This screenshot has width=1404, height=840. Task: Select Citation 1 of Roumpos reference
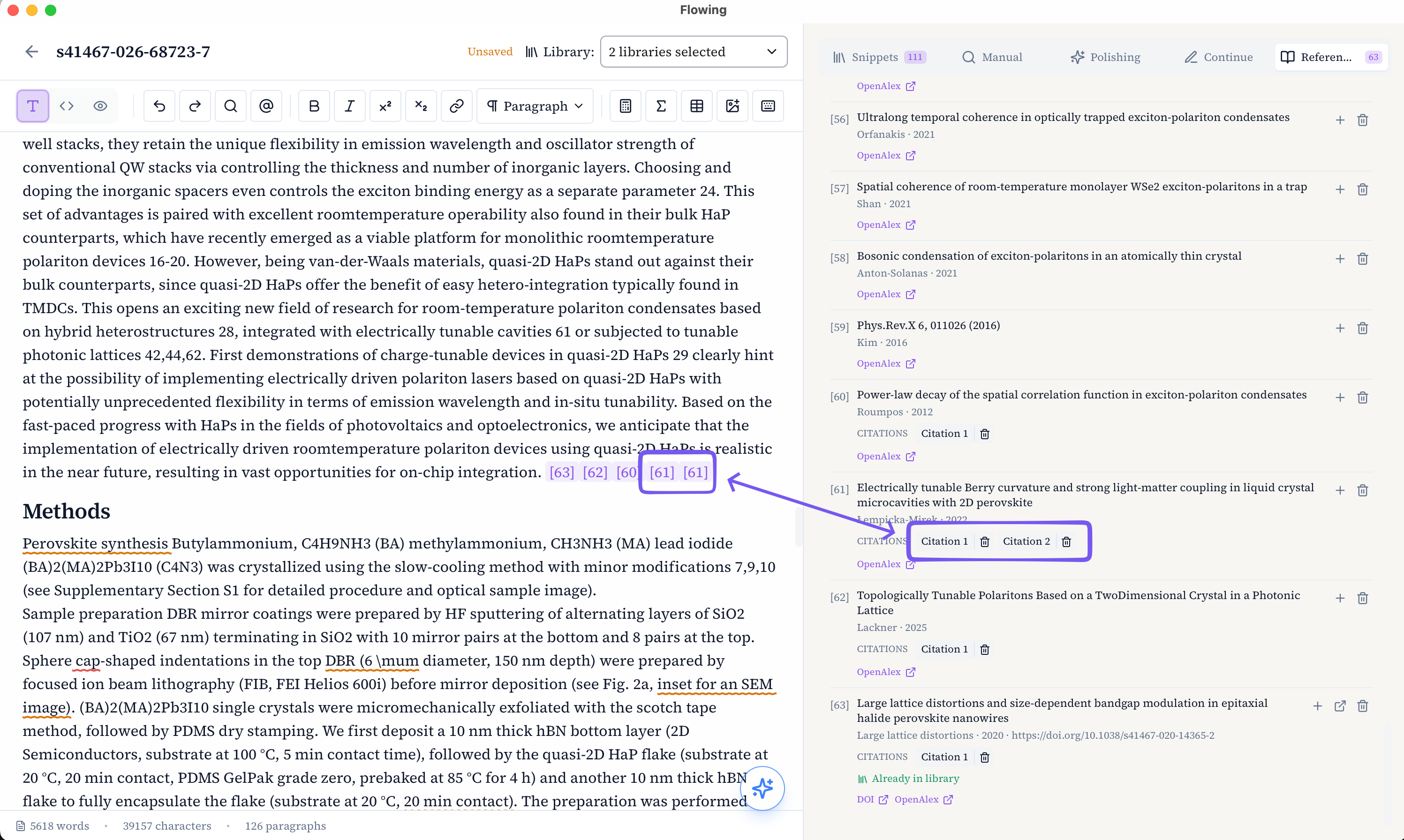tap(944, 433)
